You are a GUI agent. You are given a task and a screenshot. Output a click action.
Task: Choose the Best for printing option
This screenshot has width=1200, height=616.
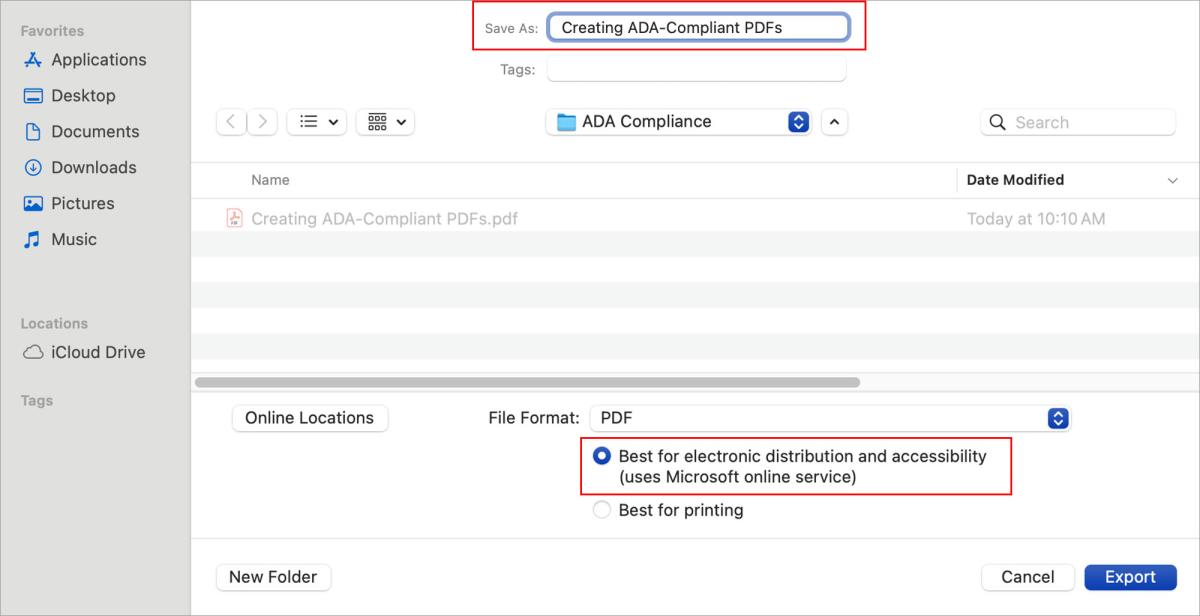601,509
